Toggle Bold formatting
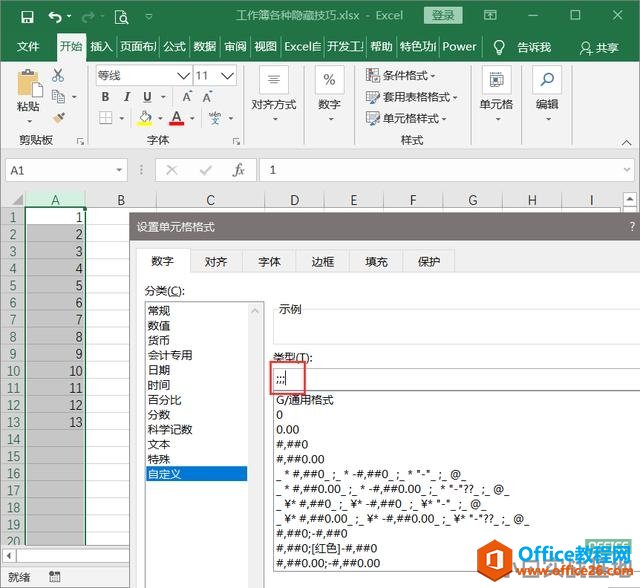This screenshot has width=640, height=588. (x=105, y=97)
